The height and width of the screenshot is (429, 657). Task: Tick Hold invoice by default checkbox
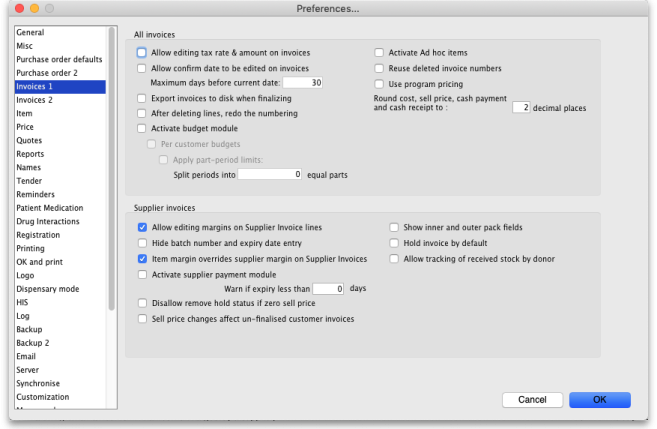pyautogui.click(x=394, y=243)
